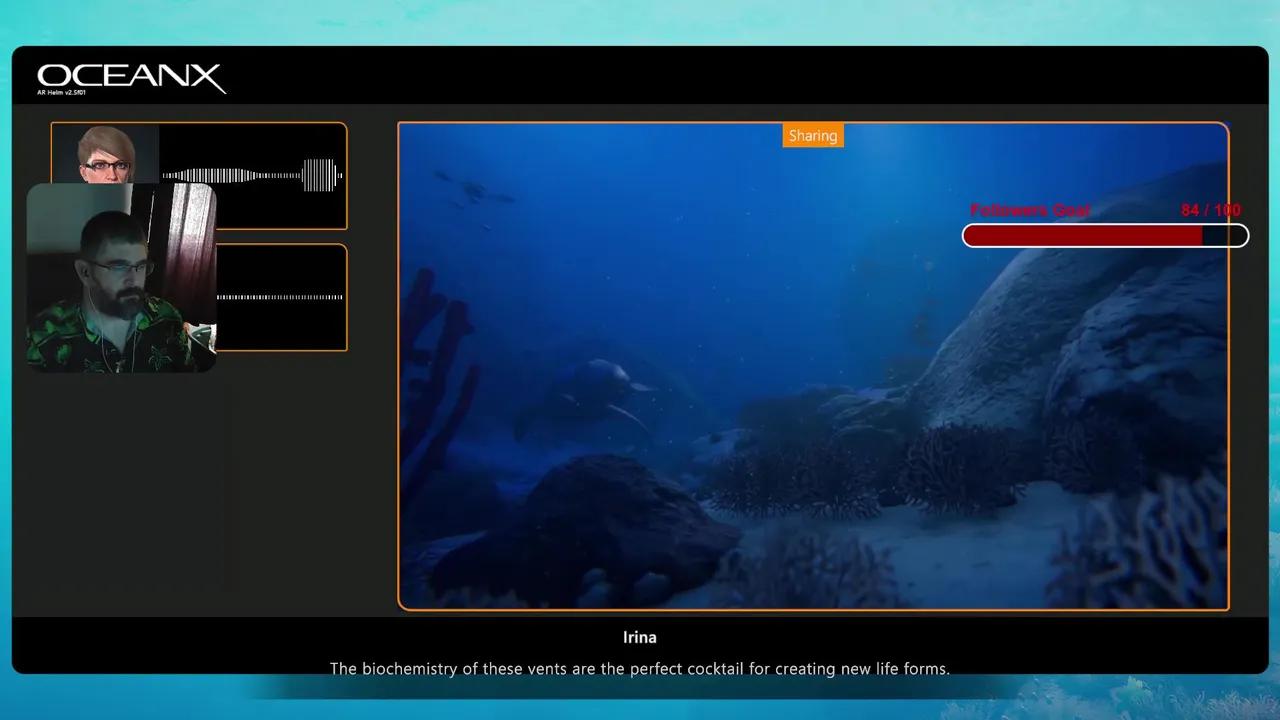
Task: Click the subtitle line about vents
Action: click(640, 668)
